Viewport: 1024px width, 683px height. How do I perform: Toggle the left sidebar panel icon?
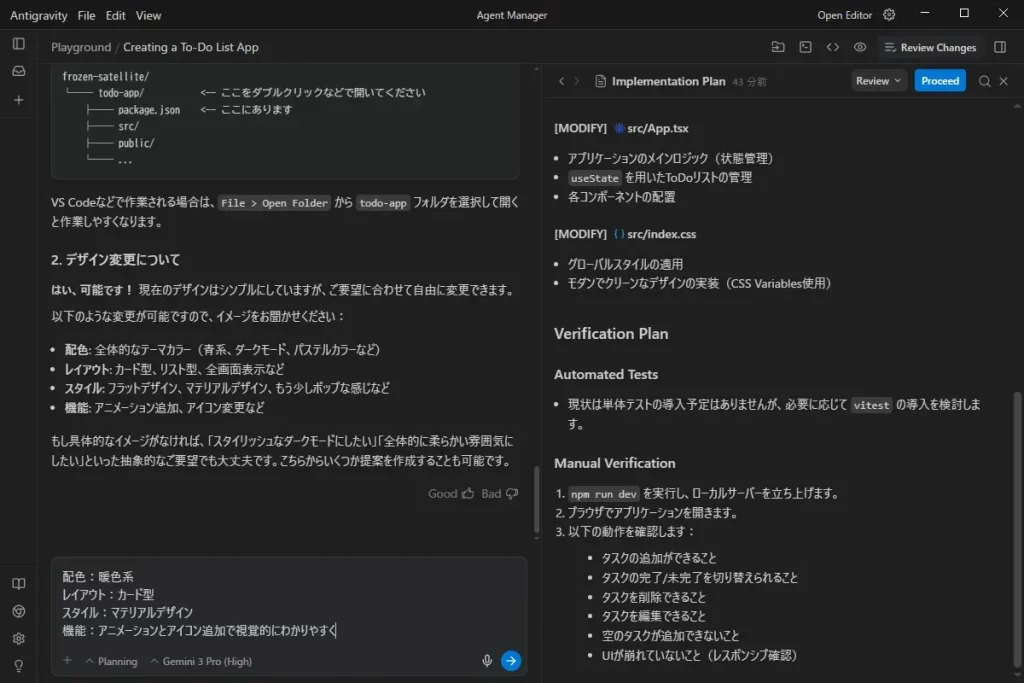pyautogui.click(x=19, y=44)
